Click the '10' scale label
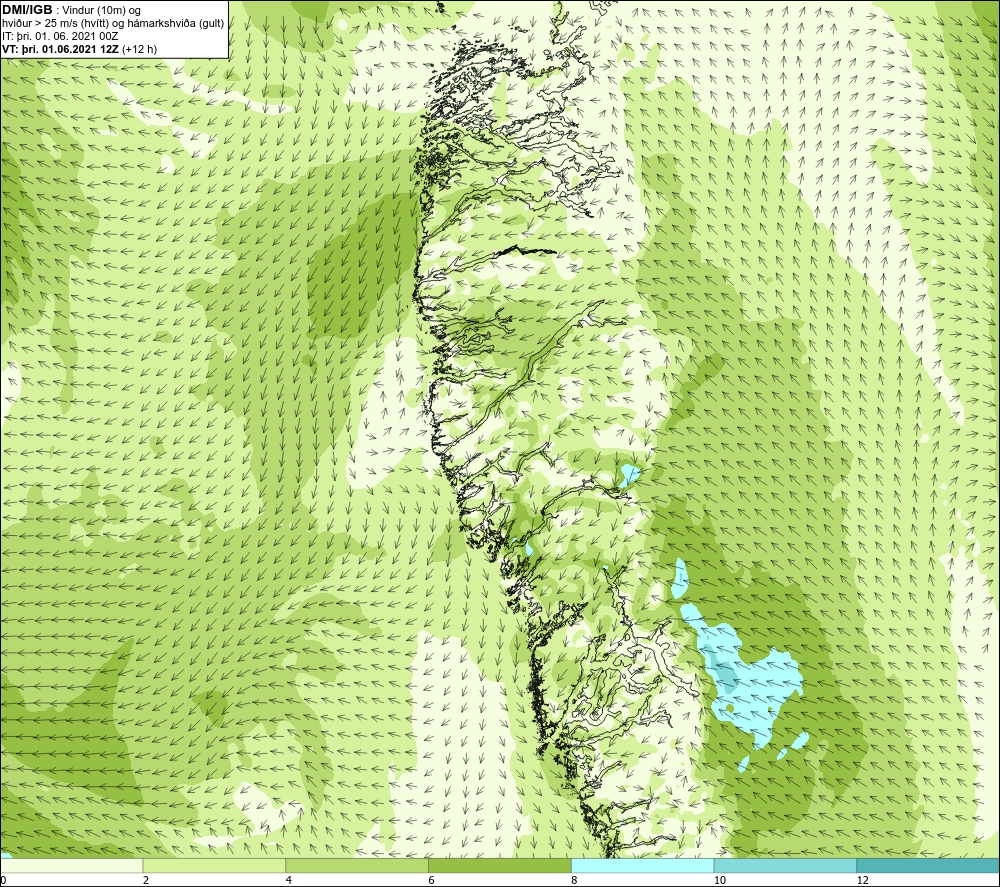The image size is (1000, 887). (720, 880)
